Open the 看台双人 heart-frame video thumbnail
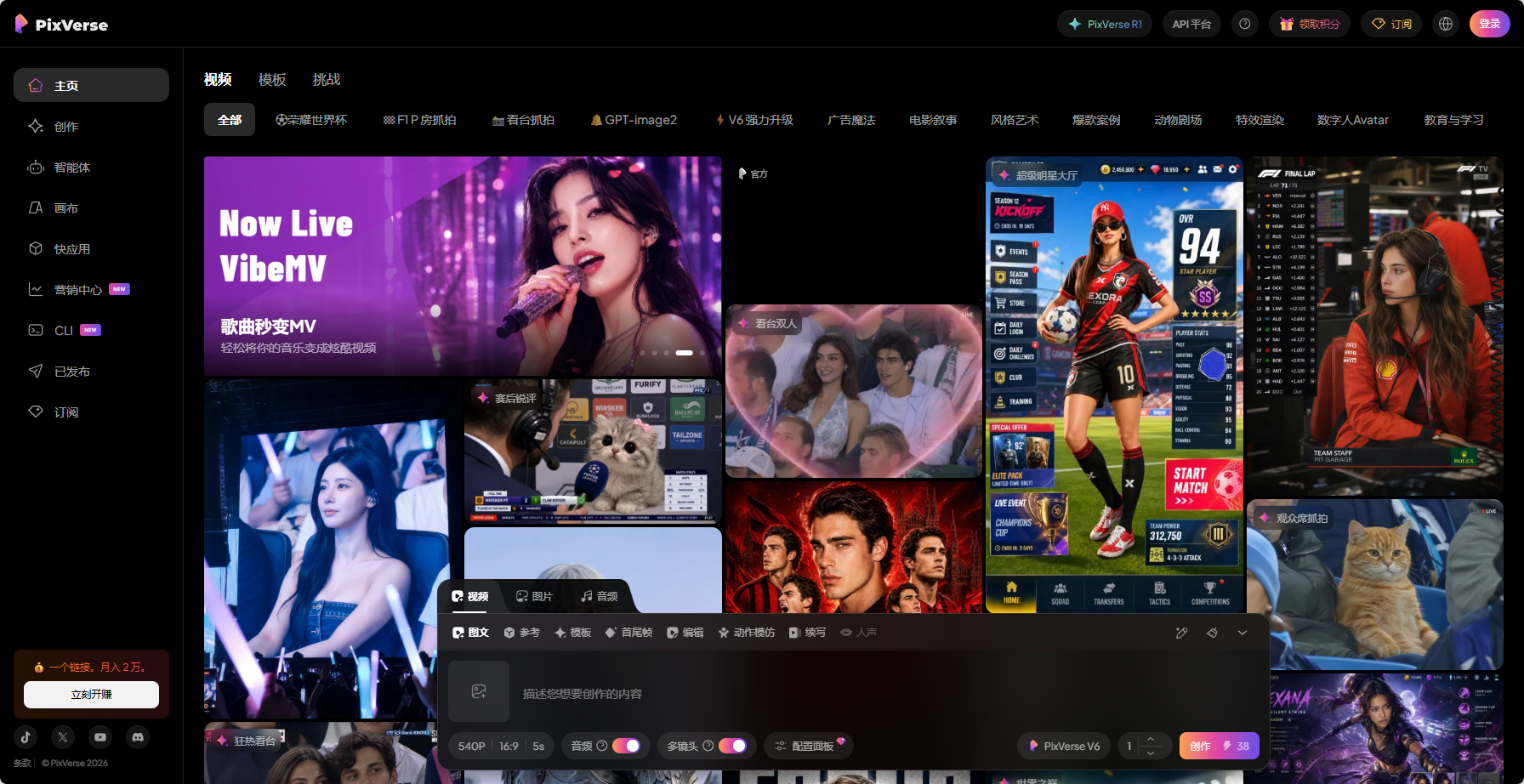This screenshot has height=784, width=1524. point(854,391)
